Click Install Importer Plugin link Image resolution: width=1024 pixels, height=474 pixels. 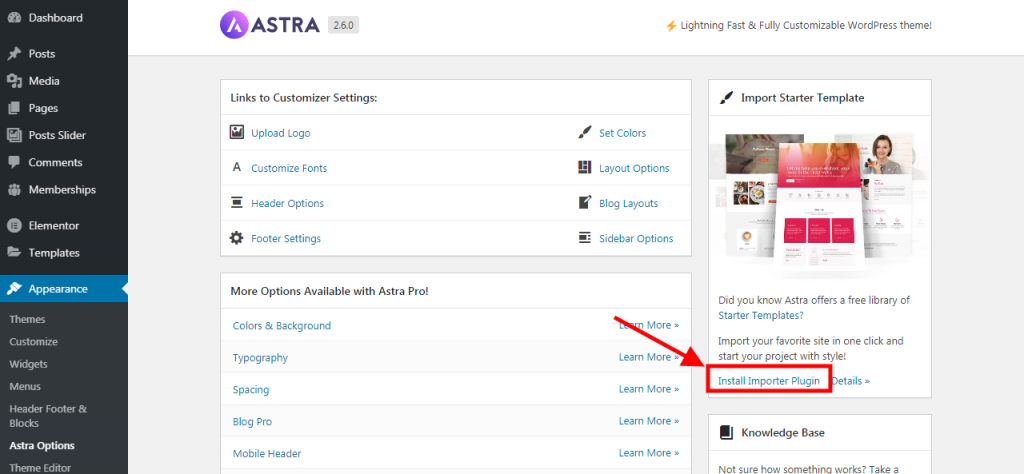click(x=769, y=381)
